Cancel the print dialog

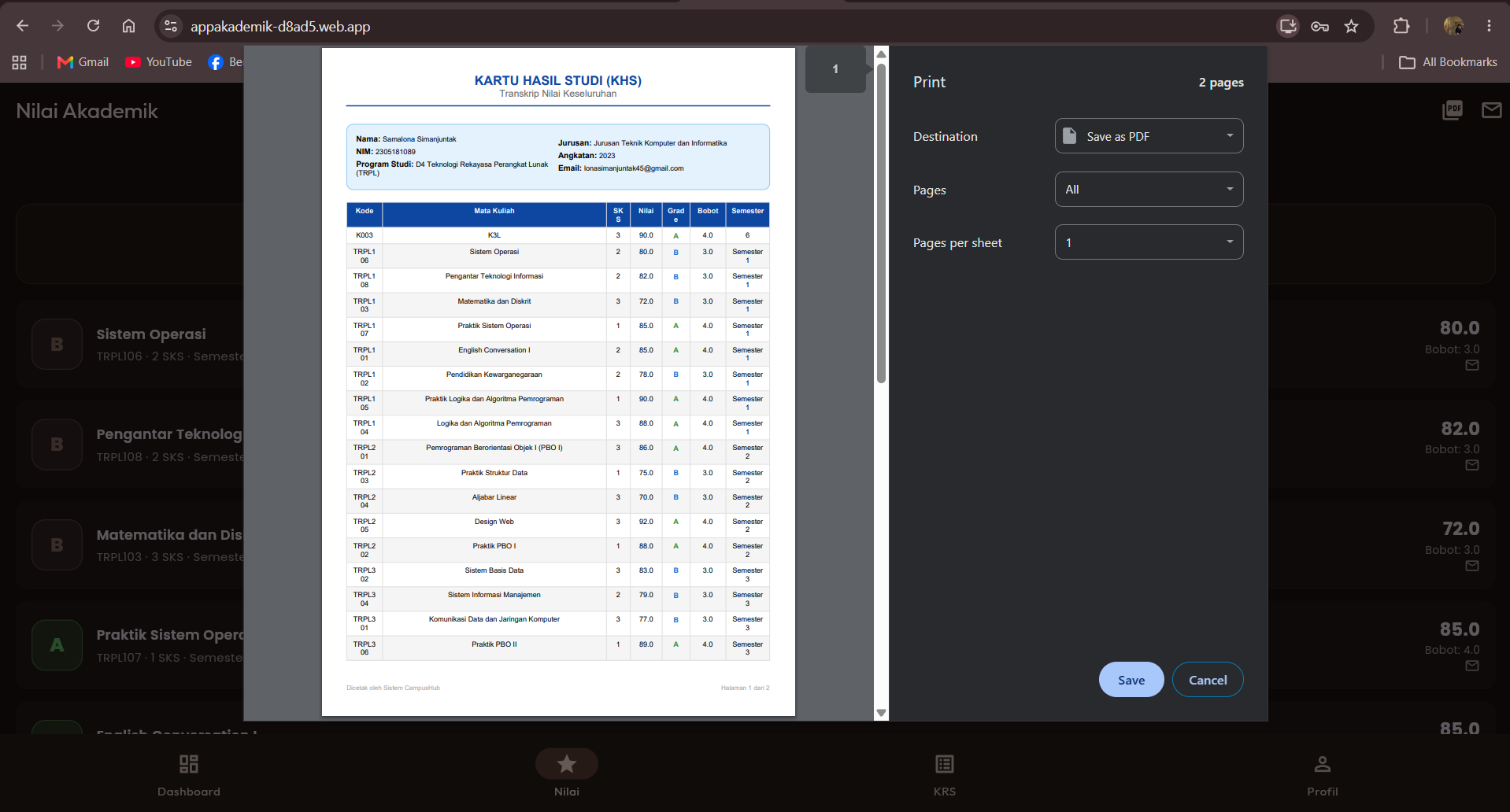coord(1208,680)
